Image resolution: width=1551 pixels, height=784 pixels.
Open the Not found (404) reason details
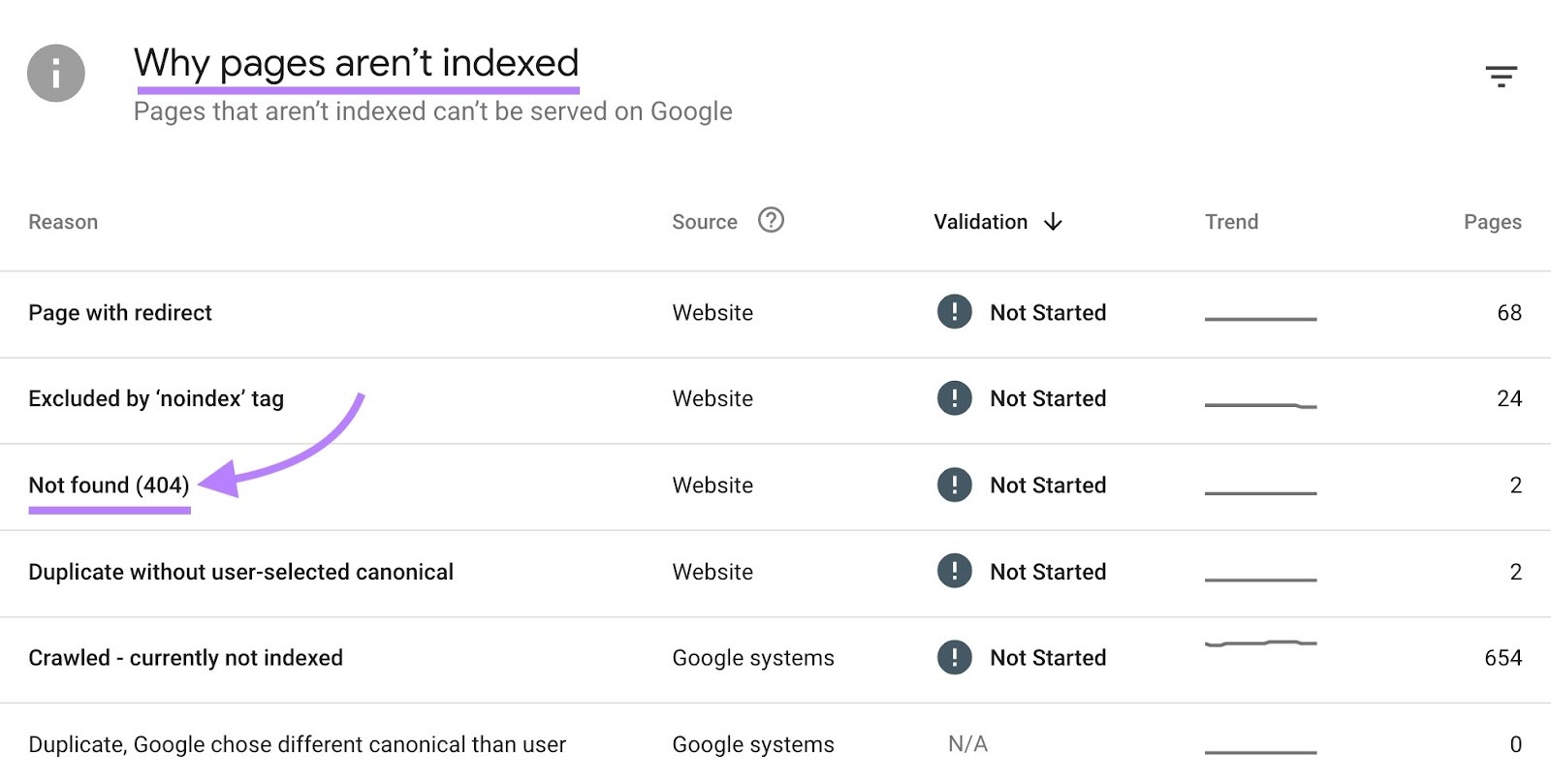pos(109,485)
